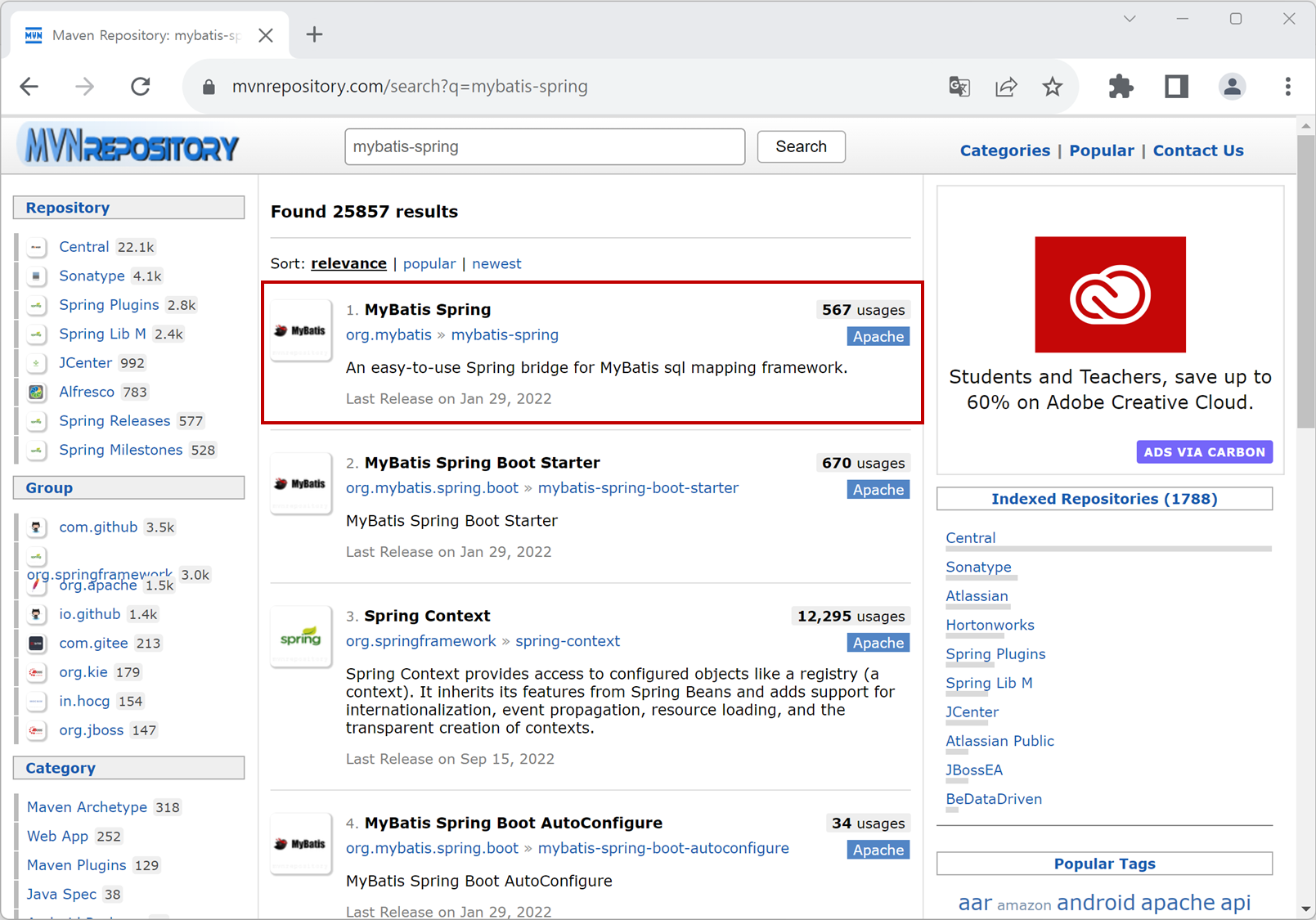
Task: Open a new tab with the plus icon
Action: [314, 34]
